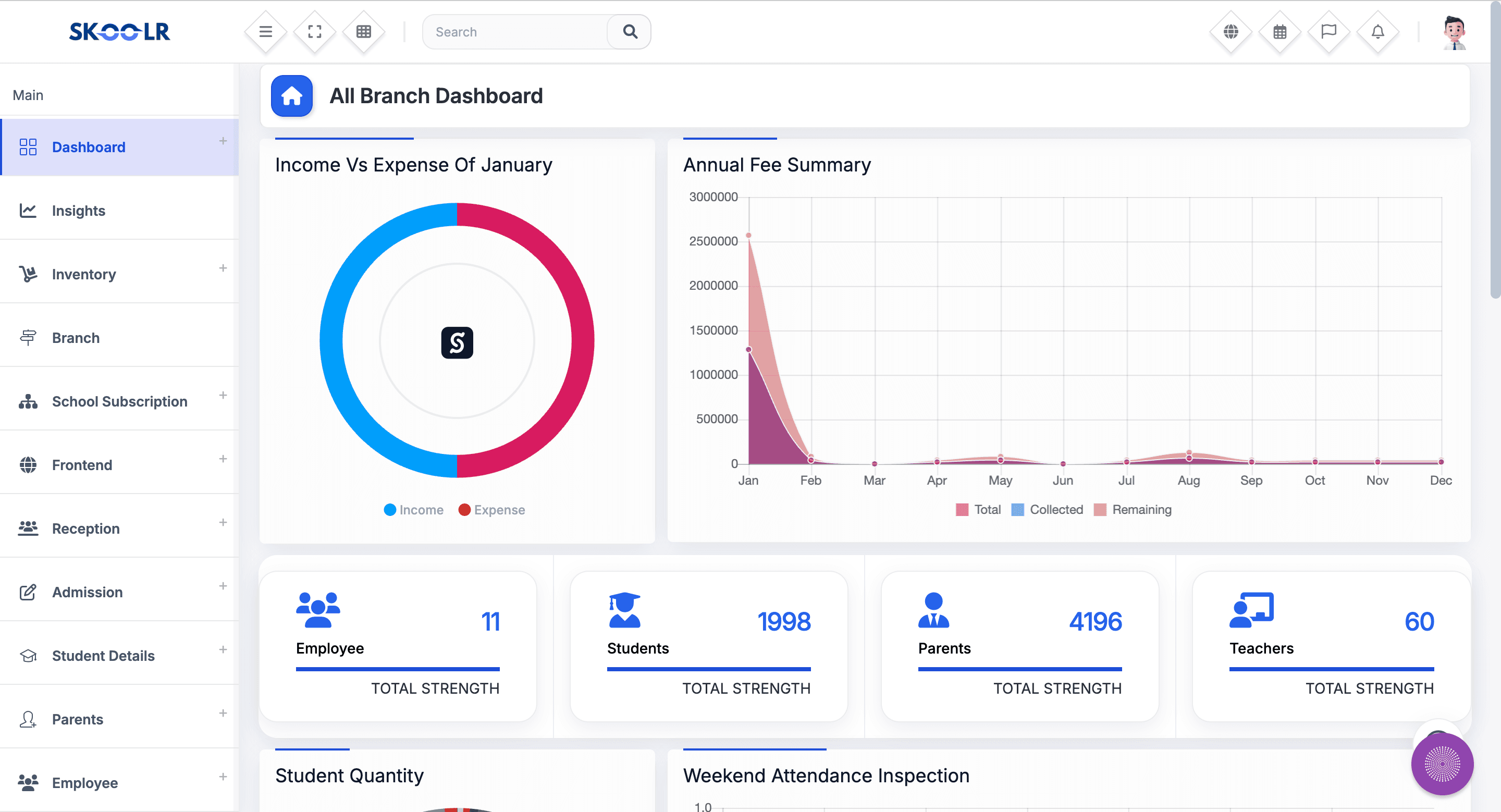Click the flag icon in the top bar

click(x=1329, y=31)
